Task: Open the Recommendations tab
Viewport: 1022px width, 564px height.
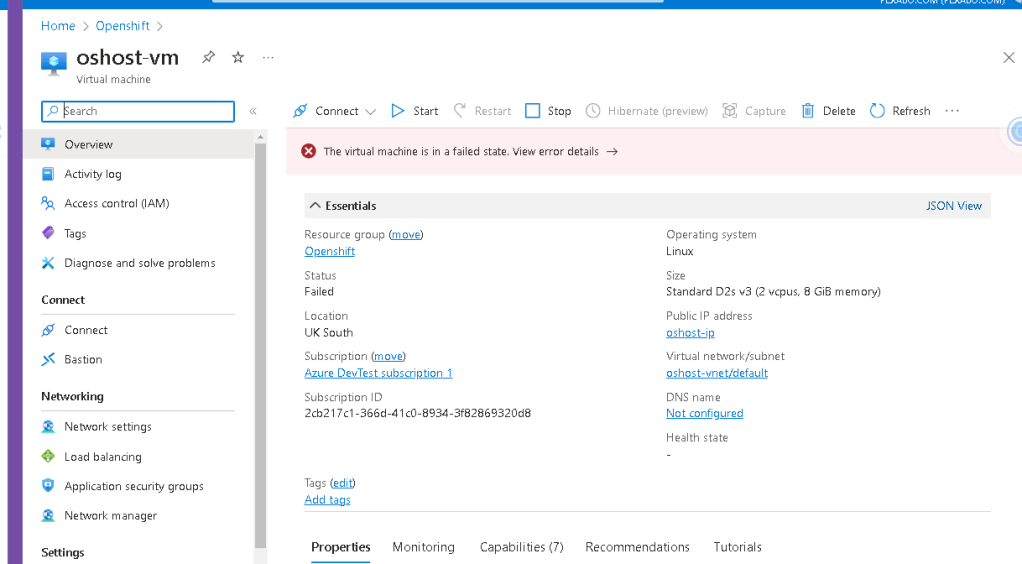Action: click(x=637, y=547)
